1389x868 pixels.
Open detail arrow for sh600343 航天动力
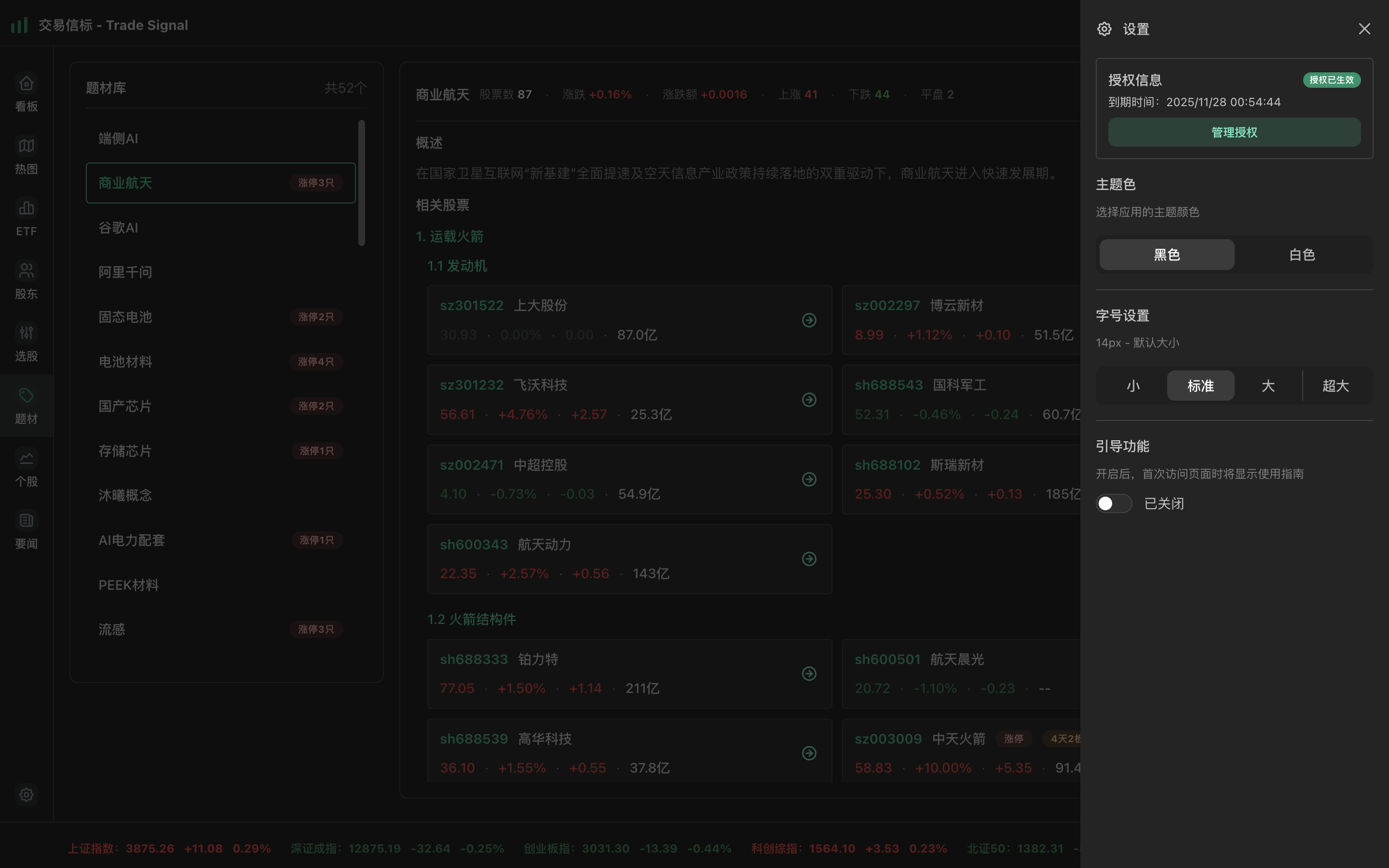[x=809, y=558]
